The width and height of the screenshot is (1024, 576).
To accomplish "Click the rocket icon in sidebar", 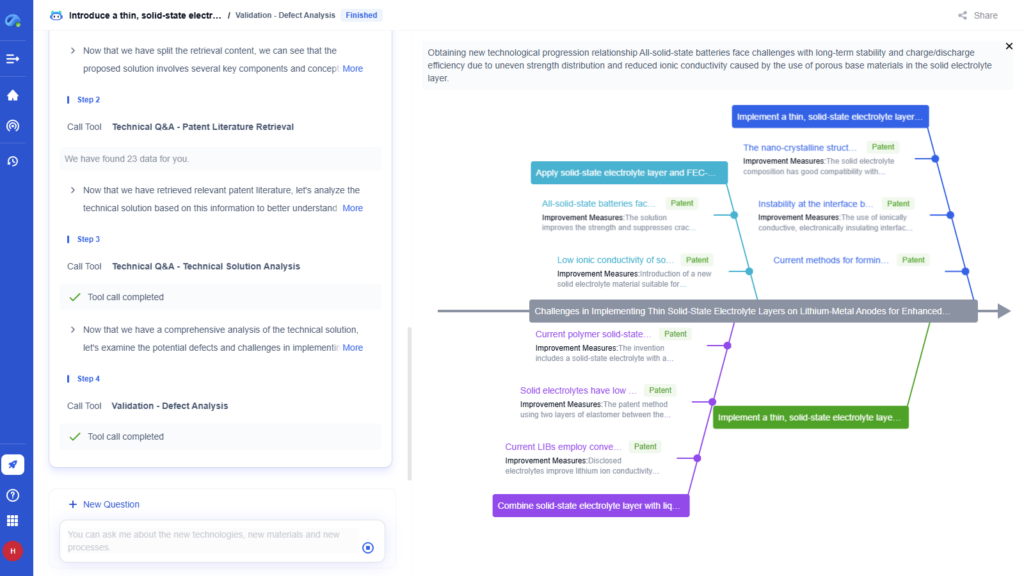I will pos(13,464).
